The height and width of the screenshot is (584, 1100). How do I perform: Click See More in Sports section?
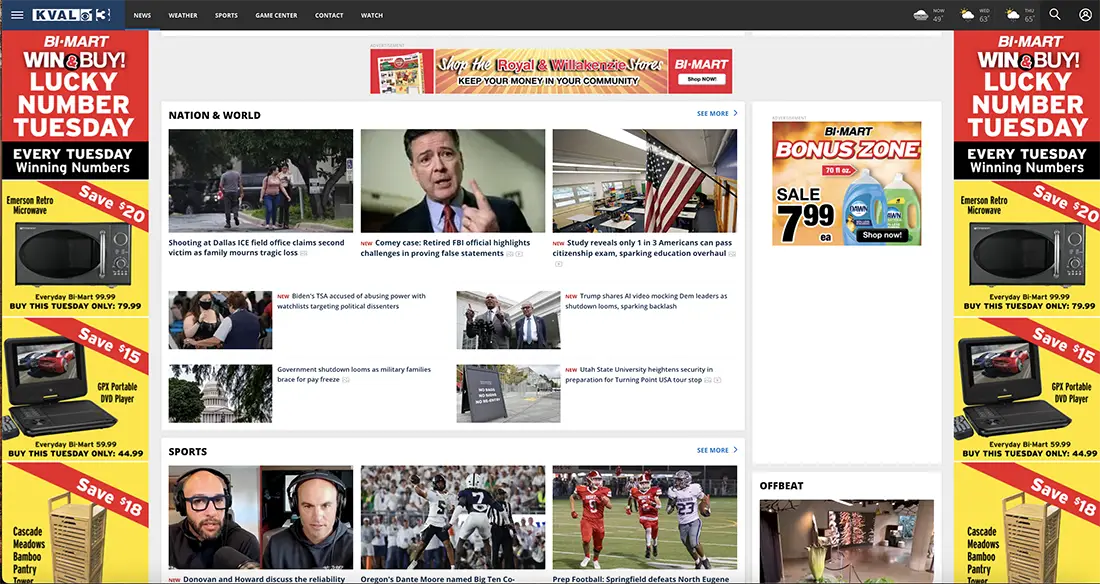point(713,451)
